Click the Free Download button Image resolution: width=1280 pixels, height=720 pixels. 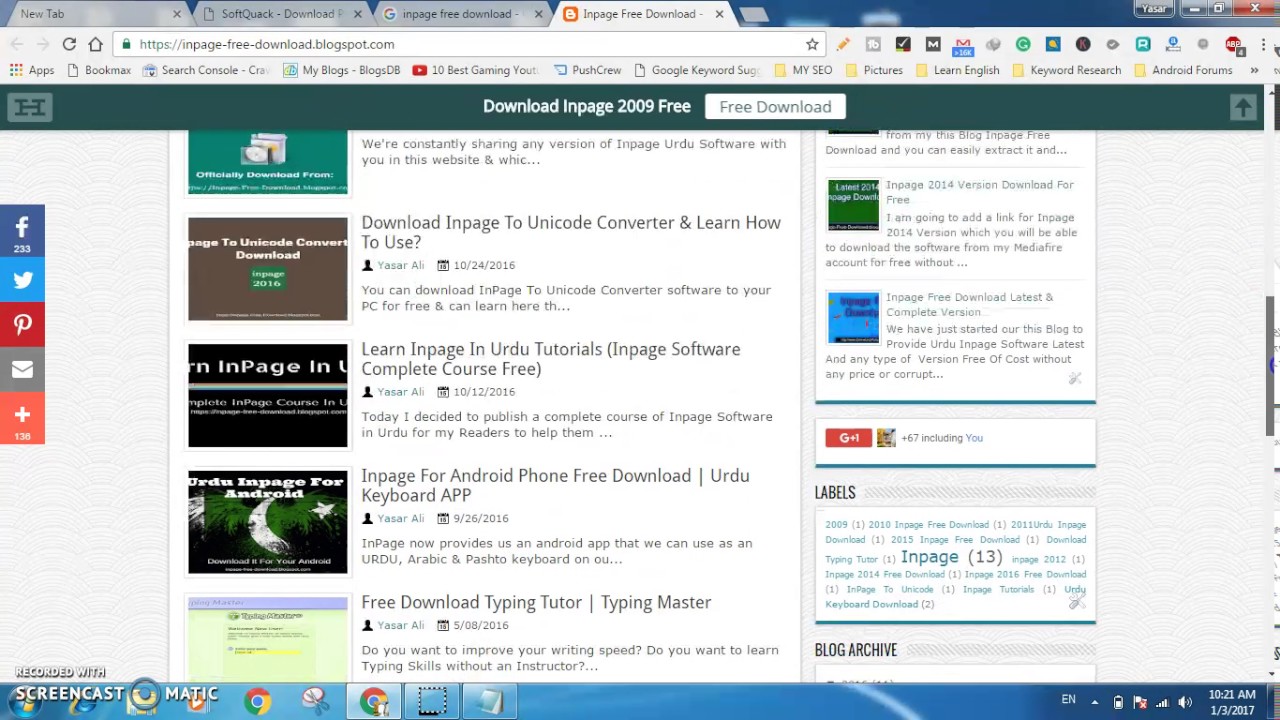(775, 107)
